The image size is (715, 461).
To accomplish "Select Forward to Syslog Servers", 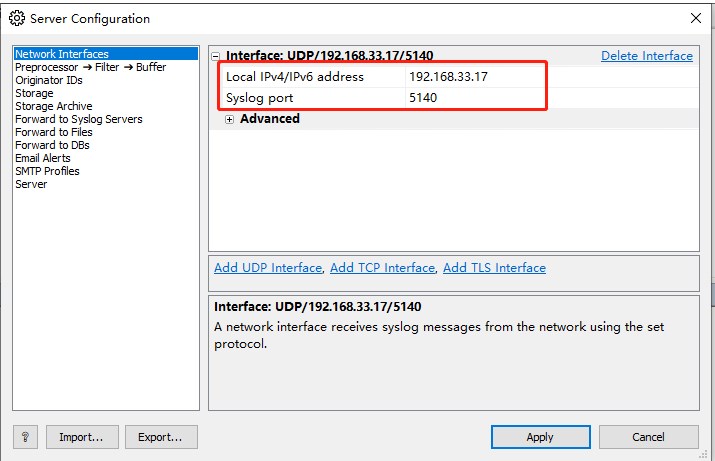I will tap(78, 119).
